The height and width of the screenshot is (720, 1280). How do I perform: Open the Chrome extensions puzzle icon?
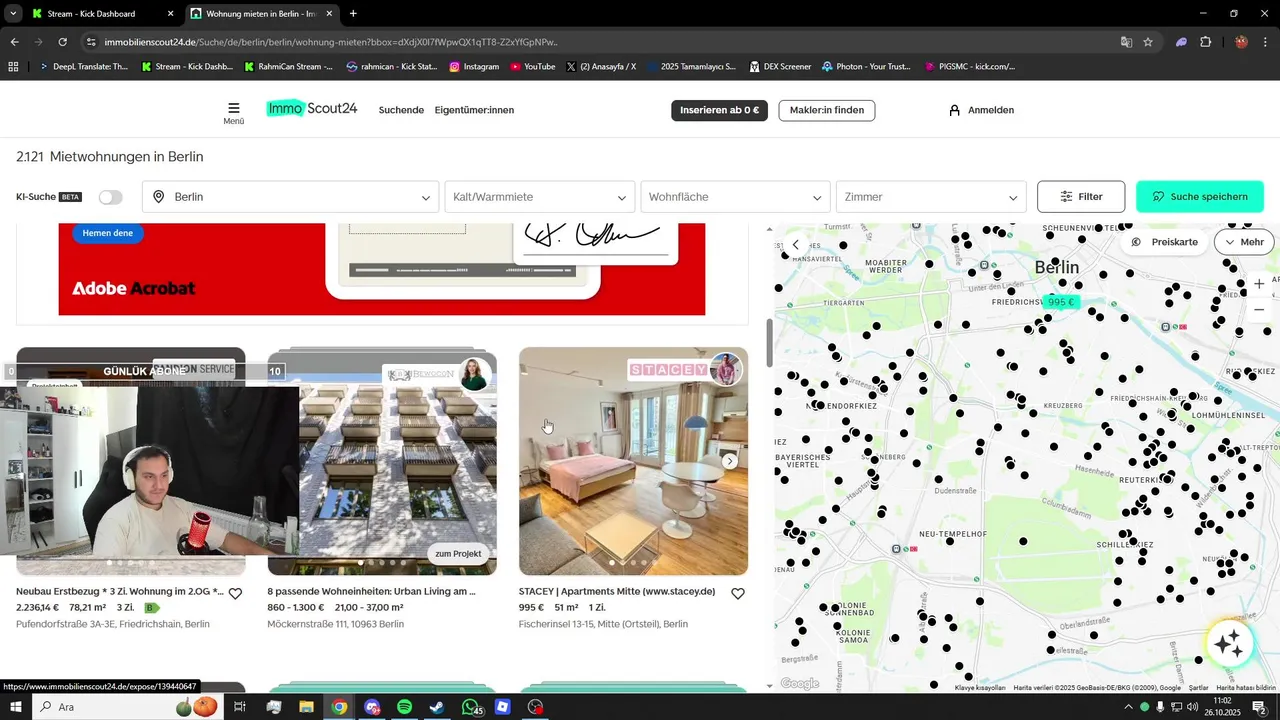[1205, 42]
